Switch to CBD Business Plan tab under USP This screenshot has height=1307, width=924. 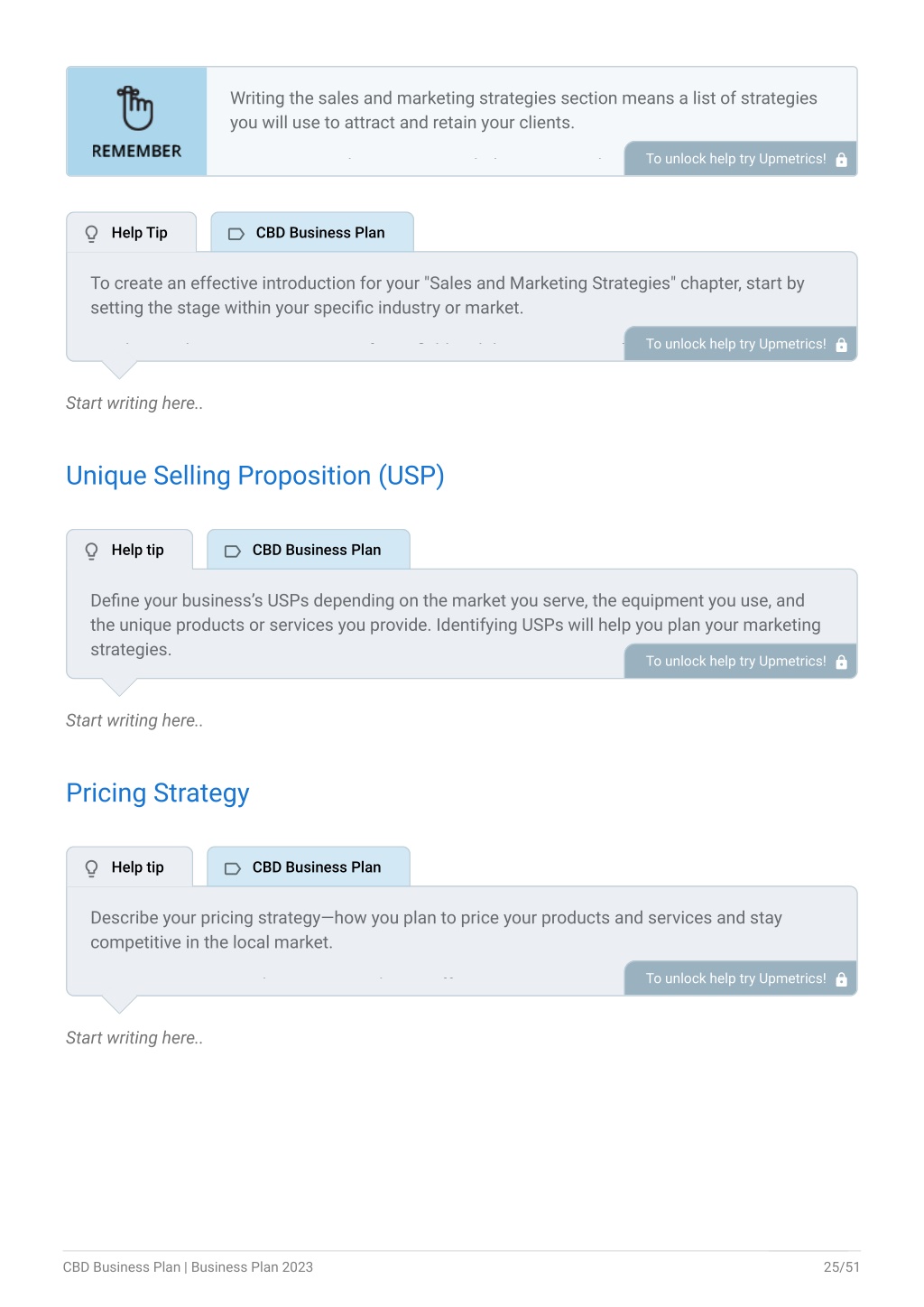point(309,550)
